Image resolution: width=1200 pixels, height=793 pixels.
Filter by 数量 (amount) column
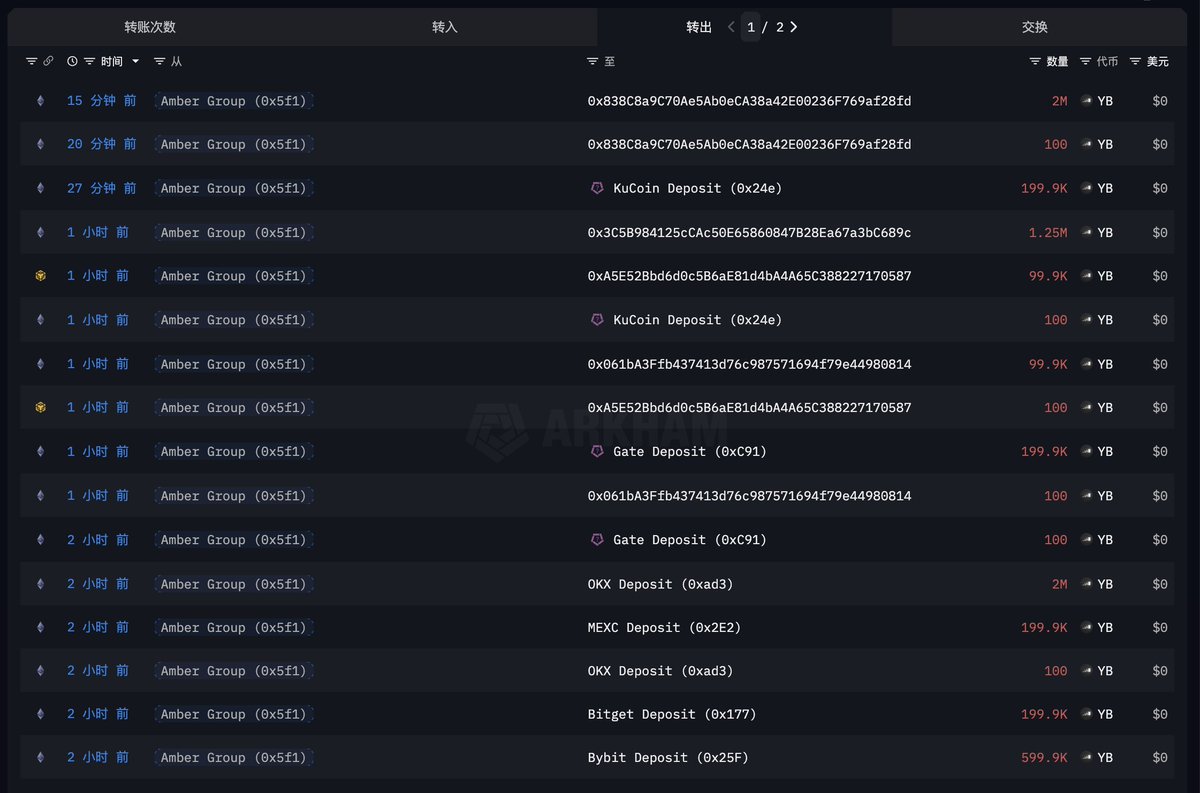1035,62
